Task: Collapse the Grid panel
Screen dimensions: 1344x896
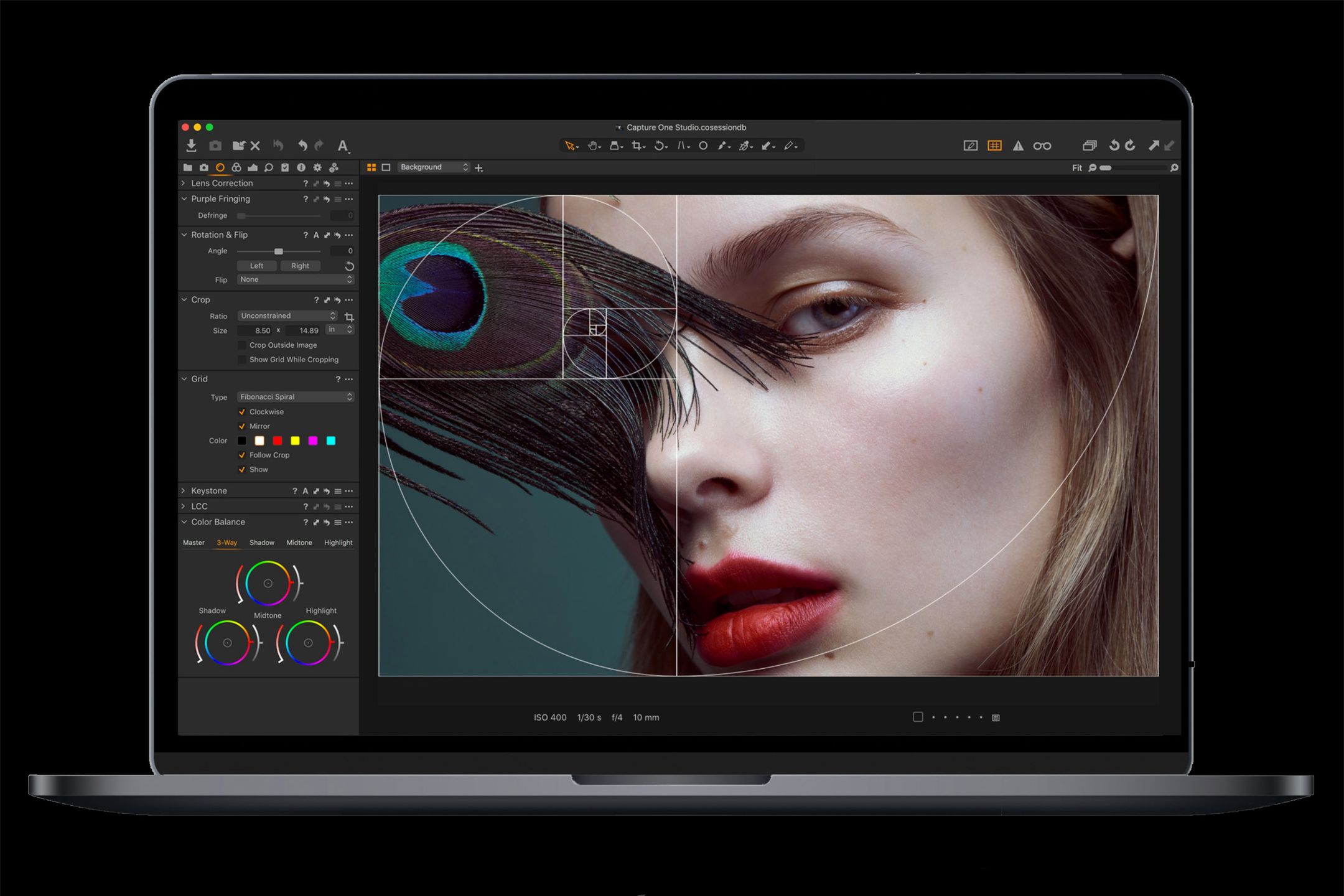Action: coord(184,379)
